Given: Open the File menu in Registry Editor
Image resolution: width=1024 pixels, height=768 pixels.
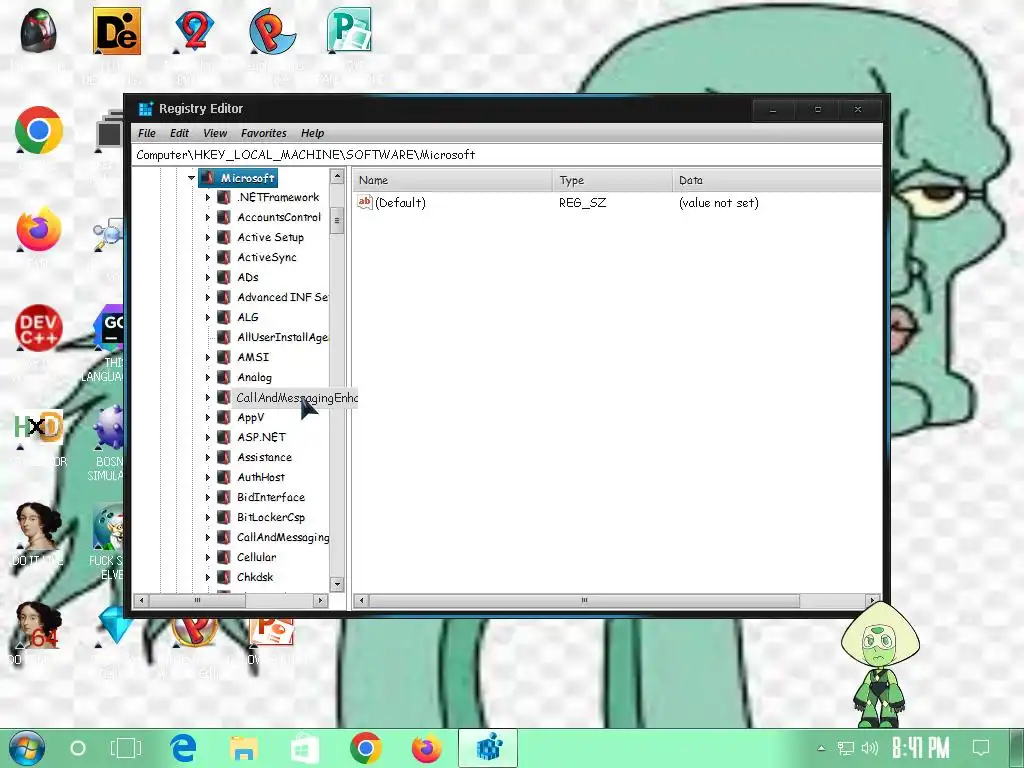Looking at the screenshot, I should (x=147, y=133).
